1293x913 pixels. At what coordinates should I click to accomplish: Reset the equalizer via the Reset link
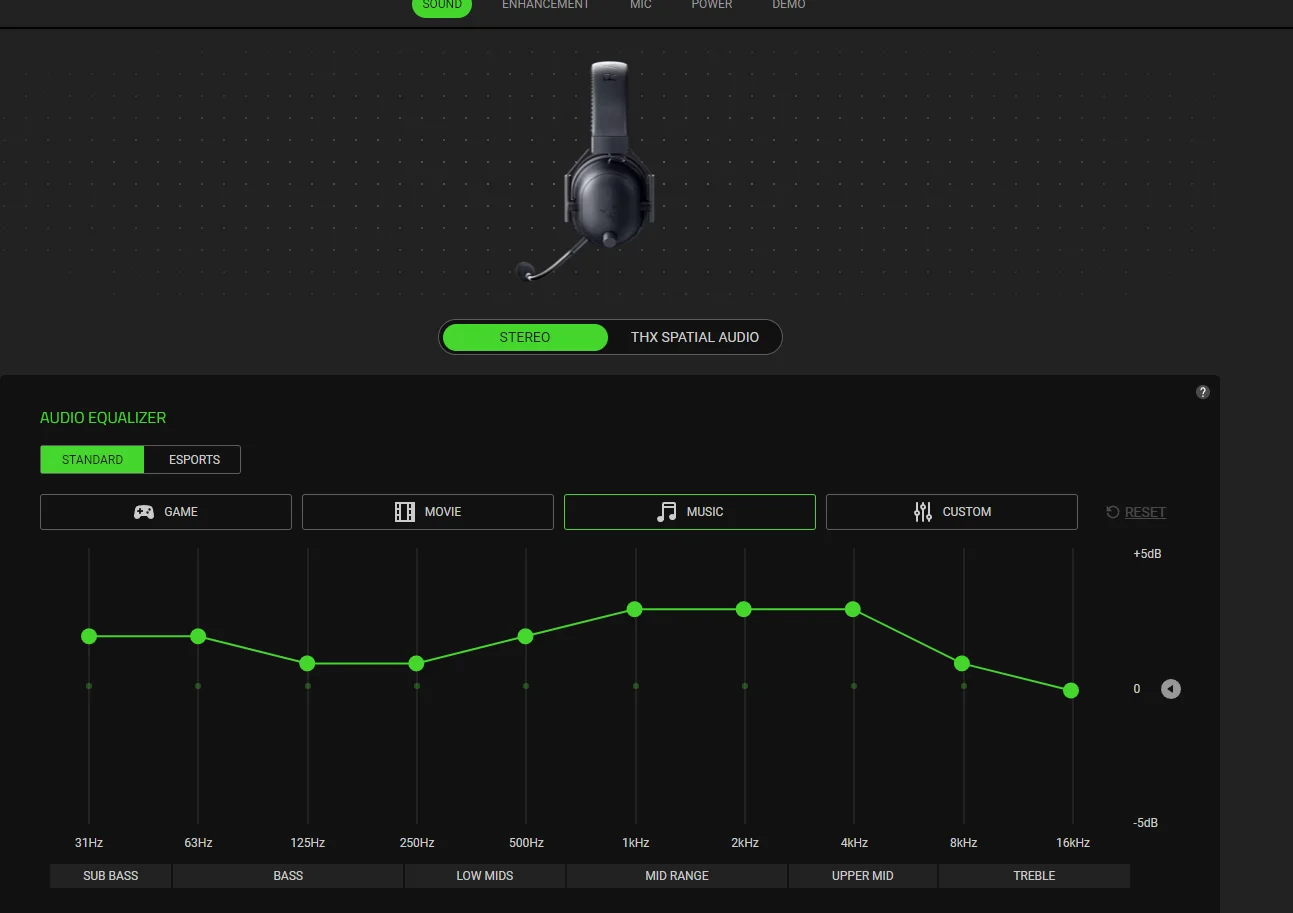(x=1145, y=512)
